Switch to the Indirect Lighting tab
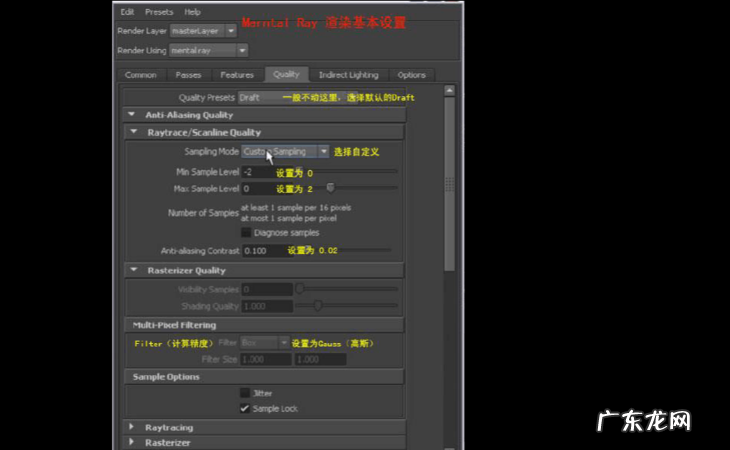This screenshot has height=450, width=730. coord(348,75)
